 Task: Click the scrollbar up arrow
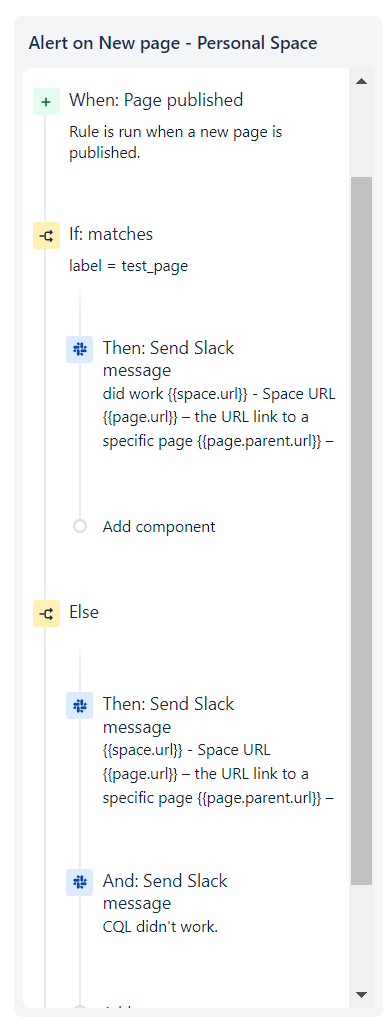(362, 81)
